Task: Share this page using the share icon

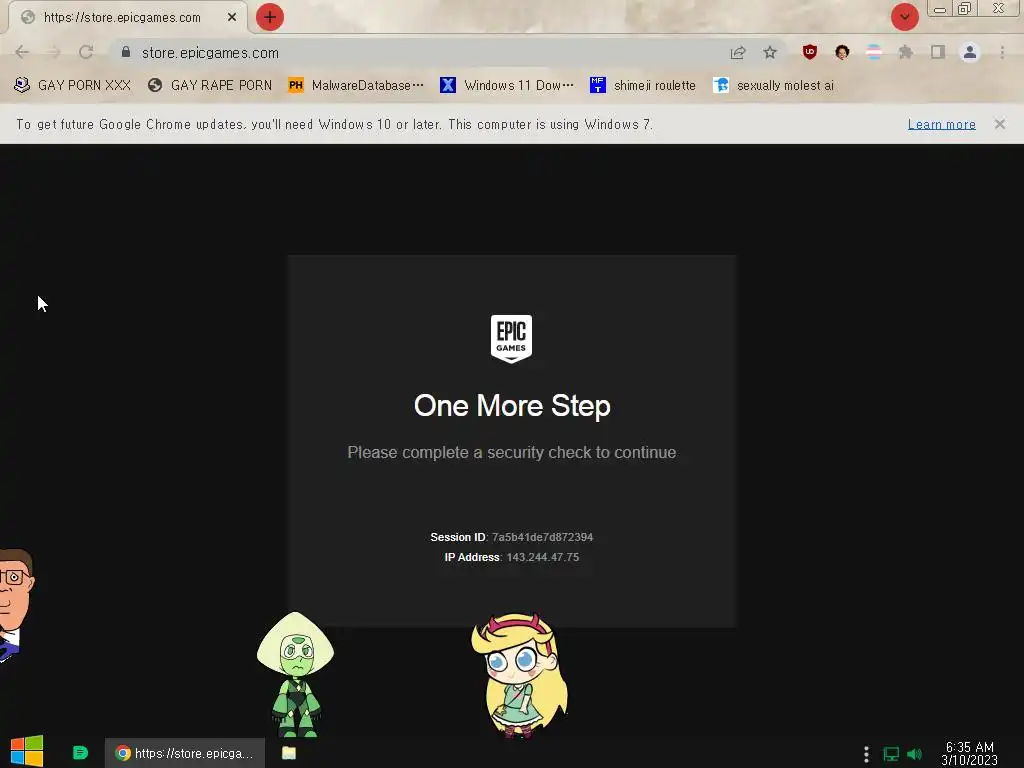Action: [x=738, y=53]
